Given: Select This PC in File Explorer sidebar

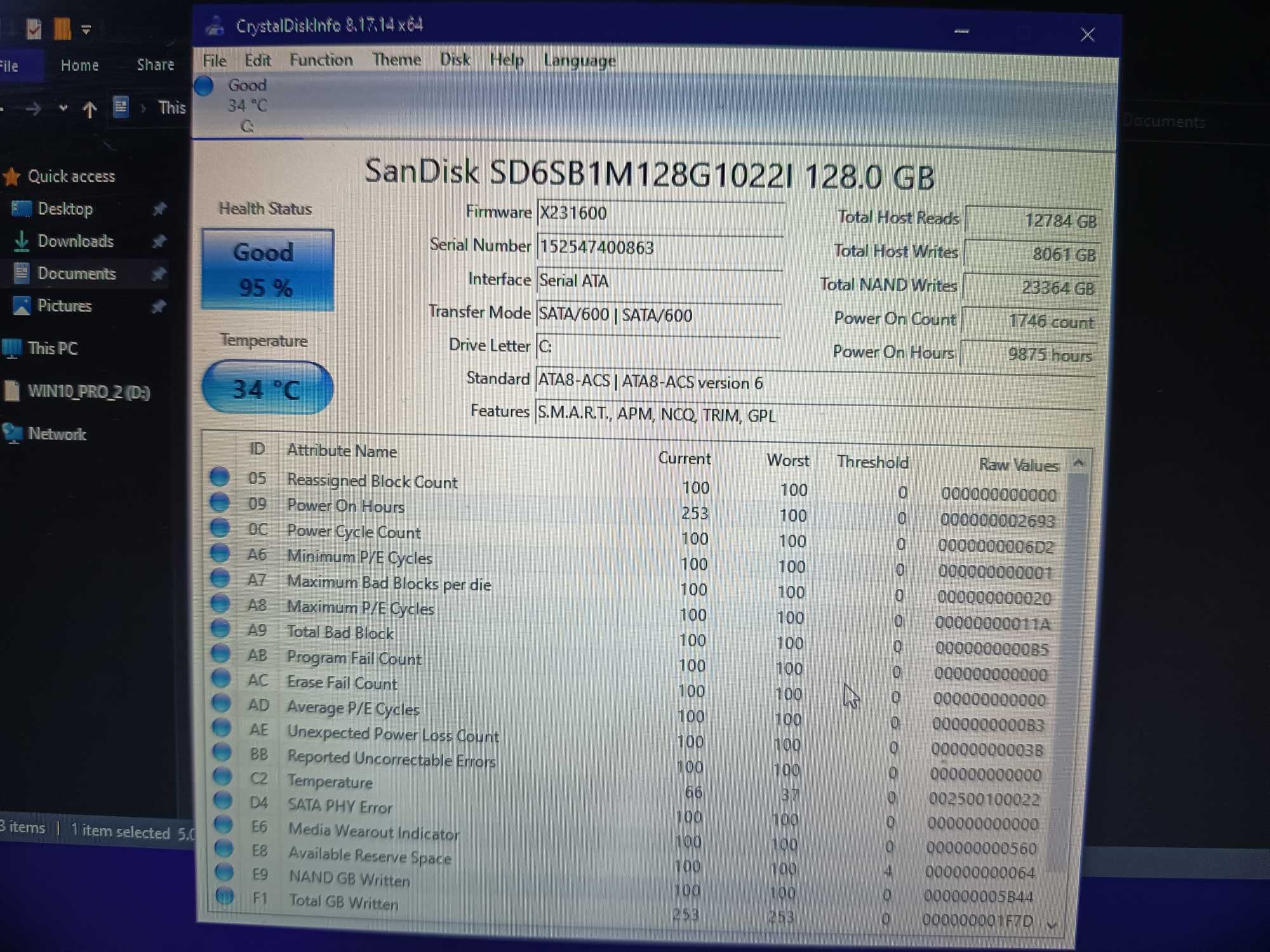Looking at the screenshot, I should tap(41, 348).
